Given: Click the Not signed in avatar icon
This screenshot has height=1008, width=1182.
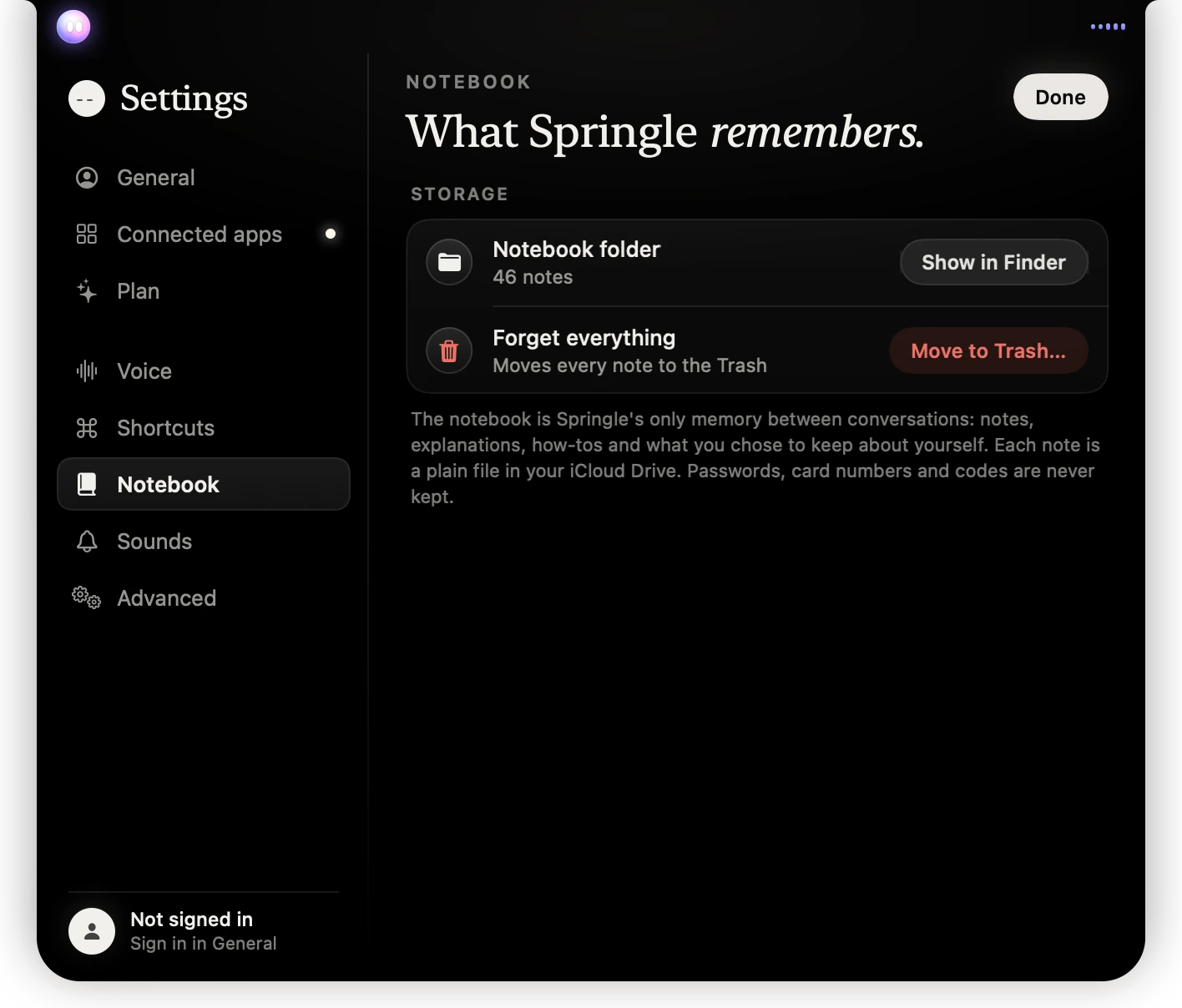Looking at the screenshot, I should (x=92, y=931).
